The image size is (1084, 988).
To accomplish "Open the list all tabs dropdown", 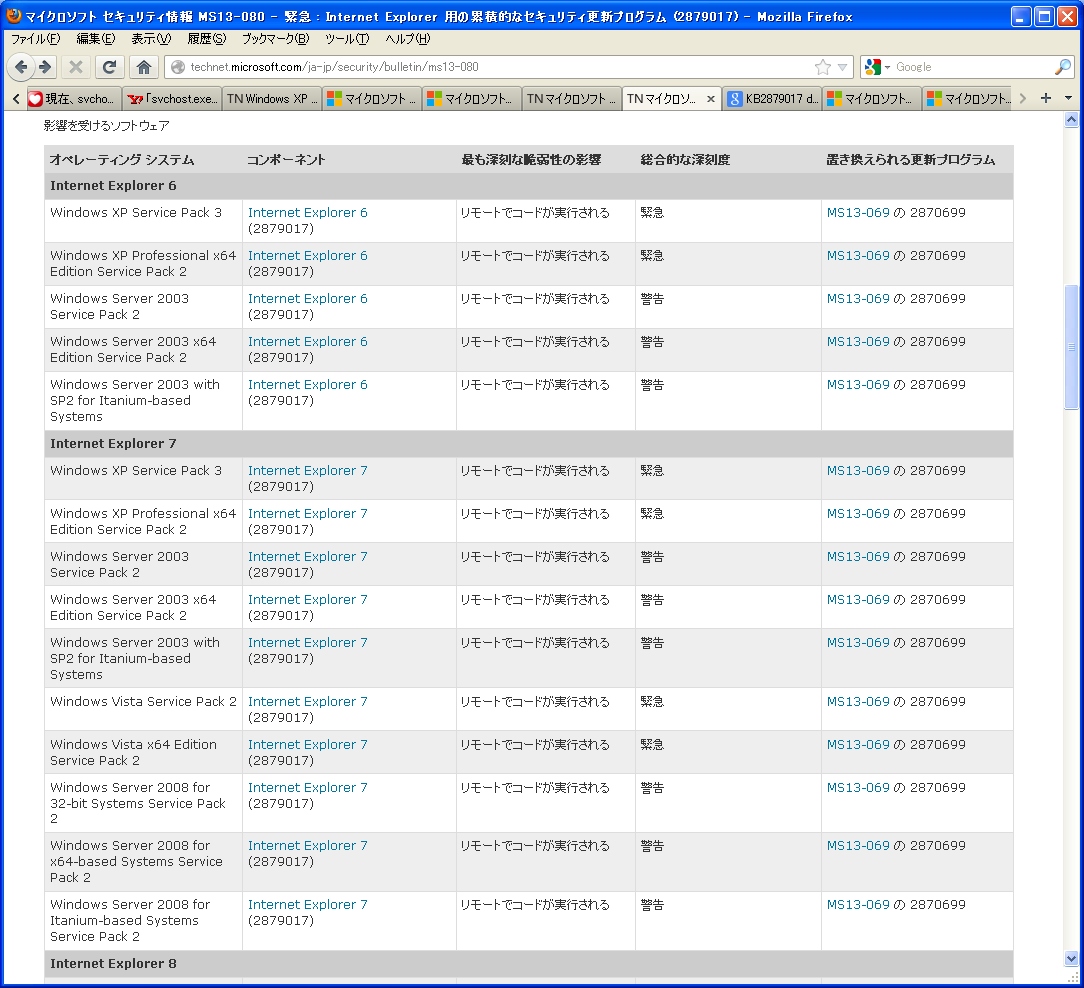I will pos(1068,98).
